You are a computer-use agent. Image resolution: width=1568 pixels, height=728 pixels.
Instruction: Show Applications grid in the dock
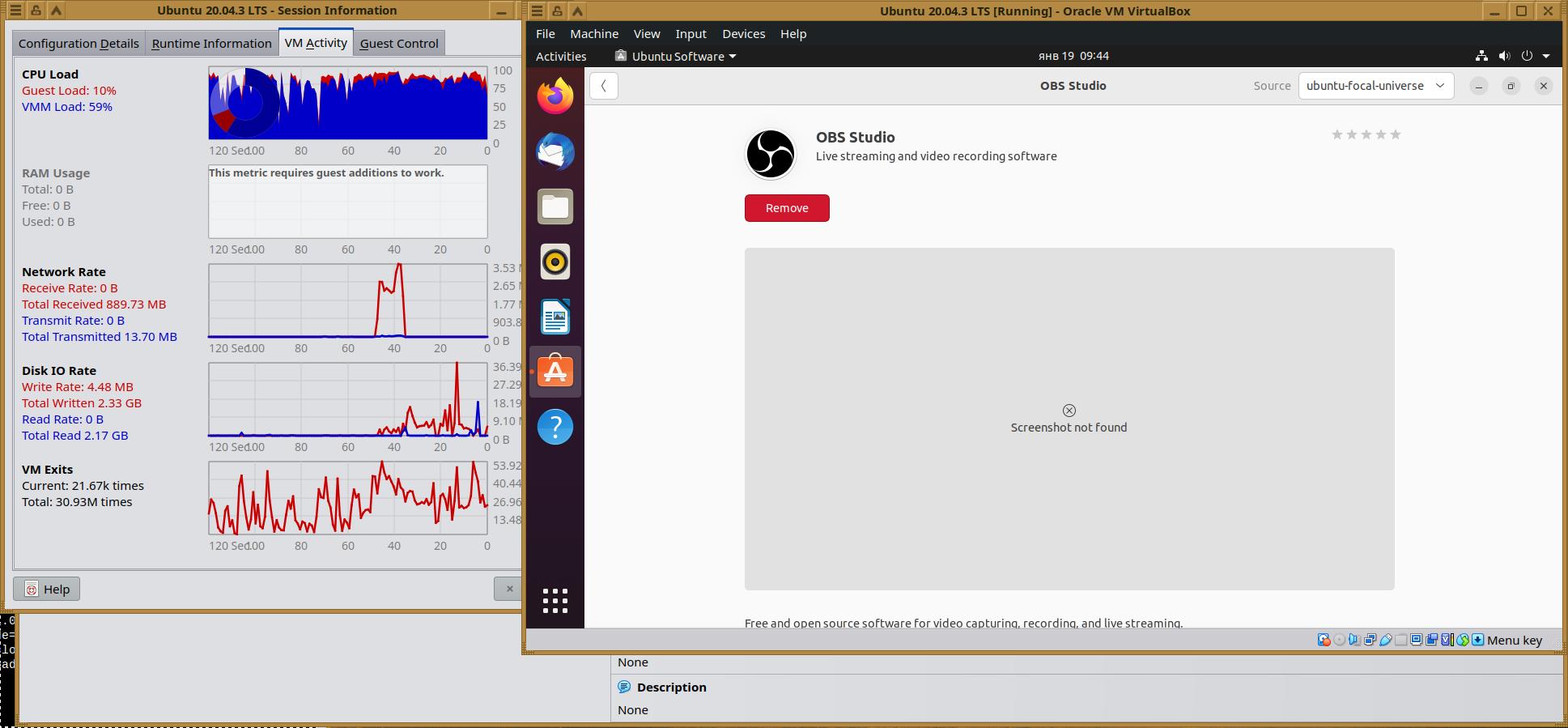[555, 601]
